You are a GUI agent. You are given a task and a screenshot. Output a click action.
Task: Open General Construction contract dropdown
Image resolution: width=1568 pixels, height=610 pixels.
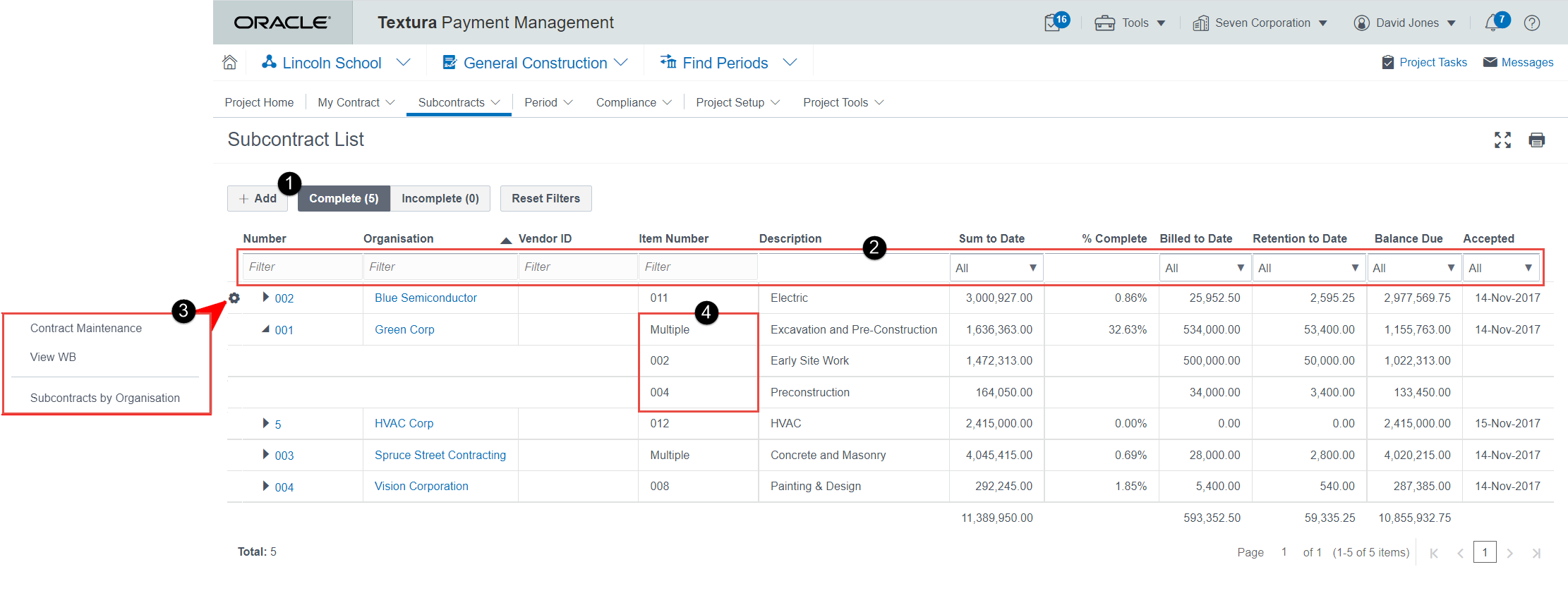535,63
